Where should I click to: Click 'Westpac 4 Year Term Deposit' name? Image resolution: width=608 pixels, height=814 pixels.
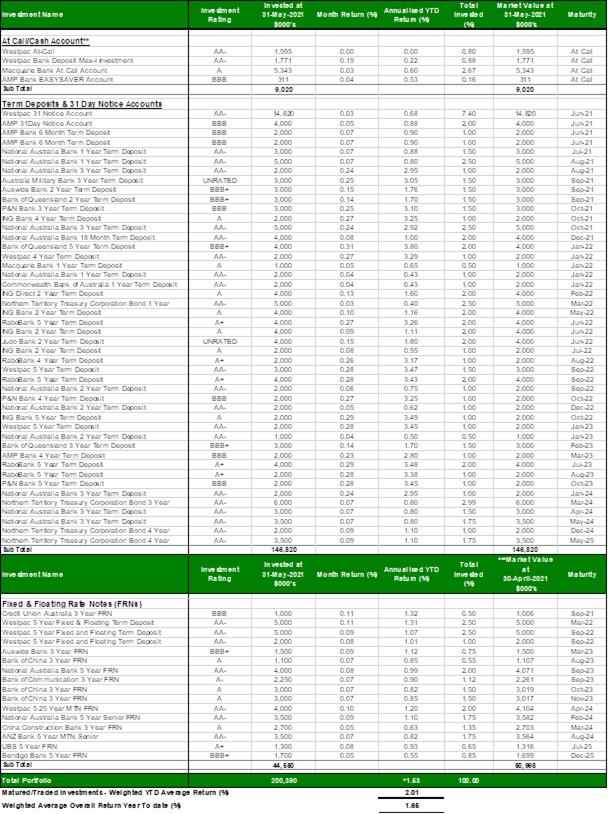(50, 256)
